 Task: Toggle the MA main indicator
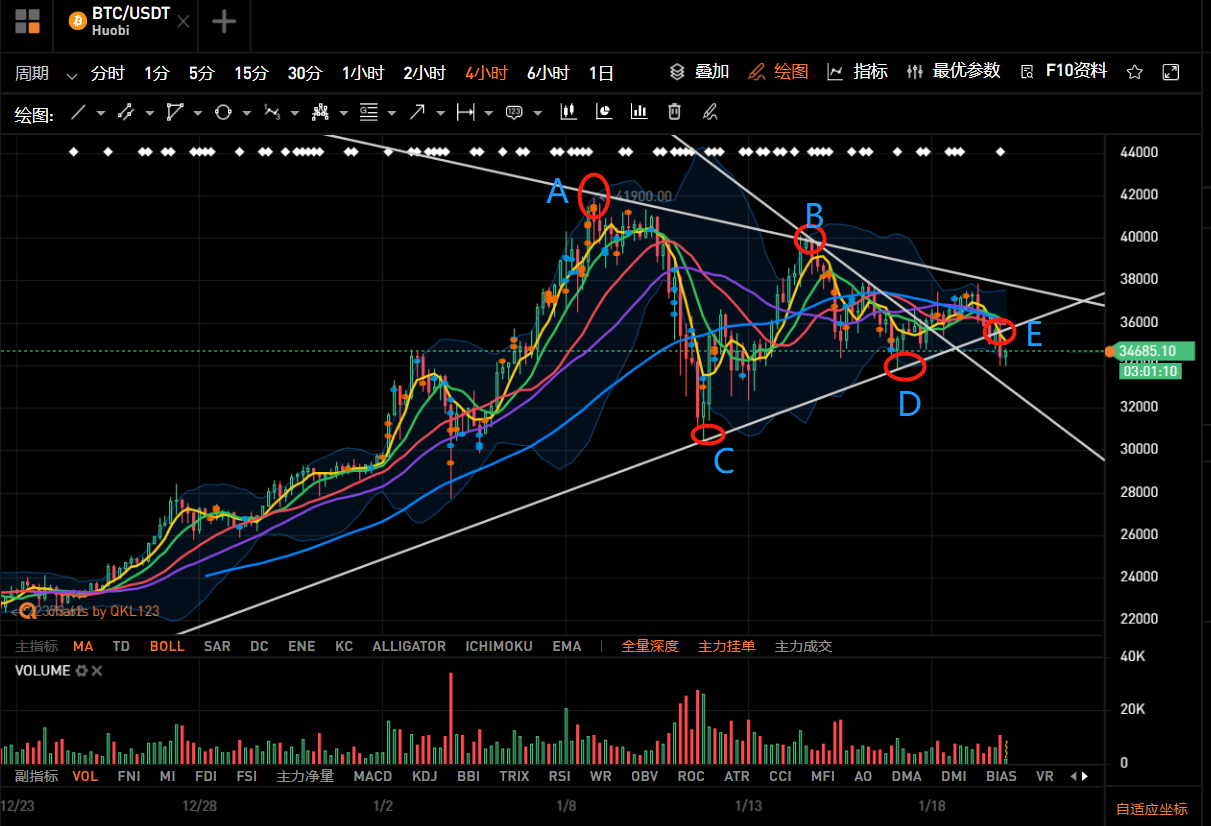83,646
